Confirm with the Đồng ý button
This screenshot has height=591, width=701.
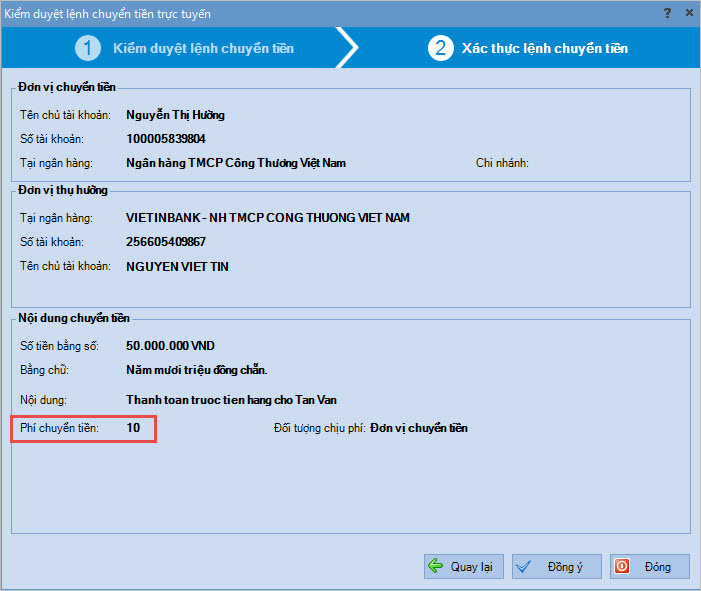coord(557,567)
